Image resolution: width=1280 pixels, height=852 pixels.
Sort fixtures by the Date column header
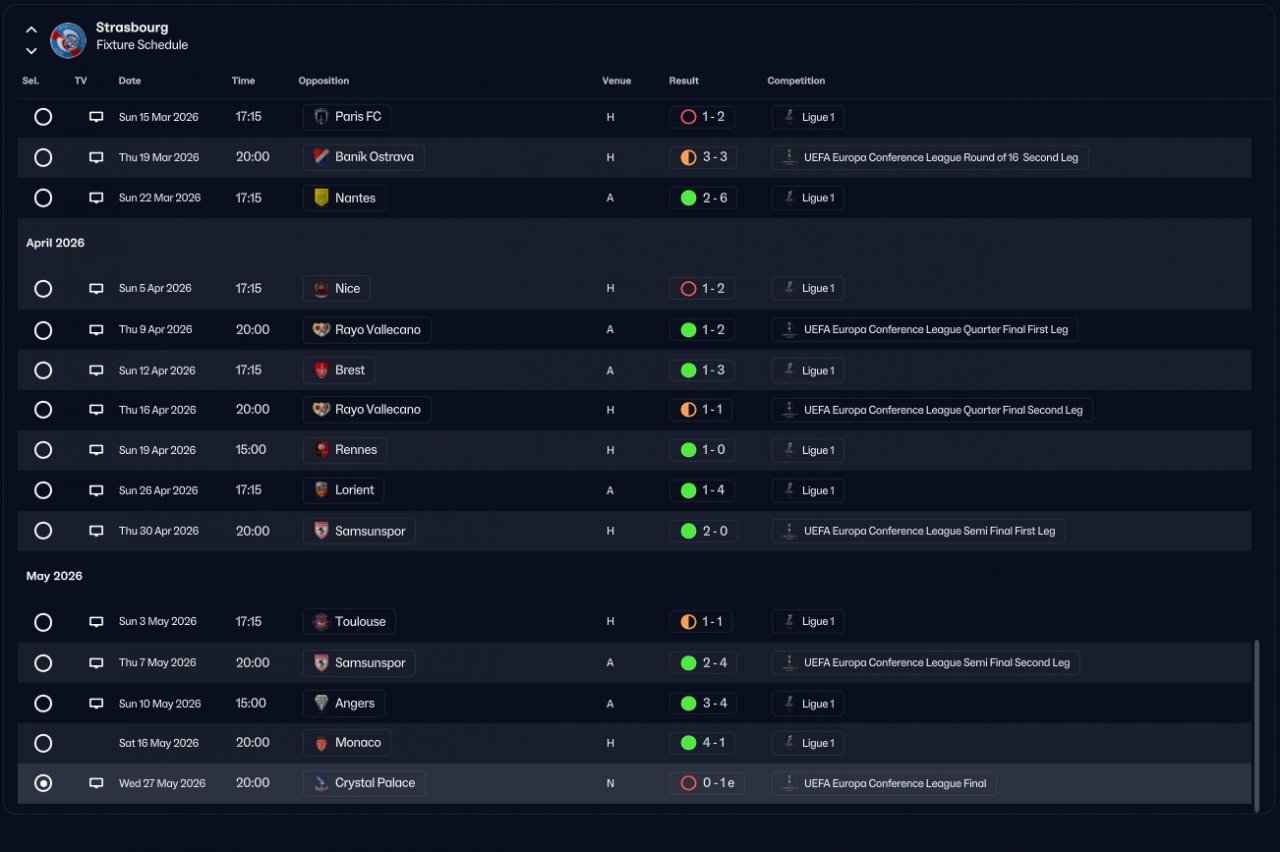click(x=130, y=81)
